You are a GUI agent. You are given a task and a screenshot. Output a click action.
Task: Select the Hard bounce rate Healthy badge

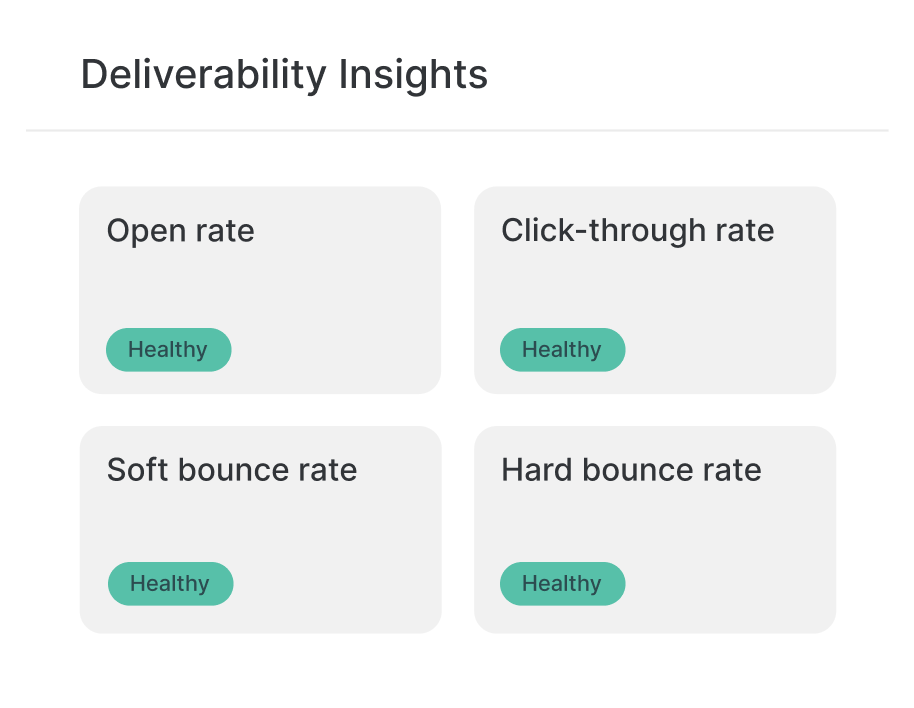562,584
